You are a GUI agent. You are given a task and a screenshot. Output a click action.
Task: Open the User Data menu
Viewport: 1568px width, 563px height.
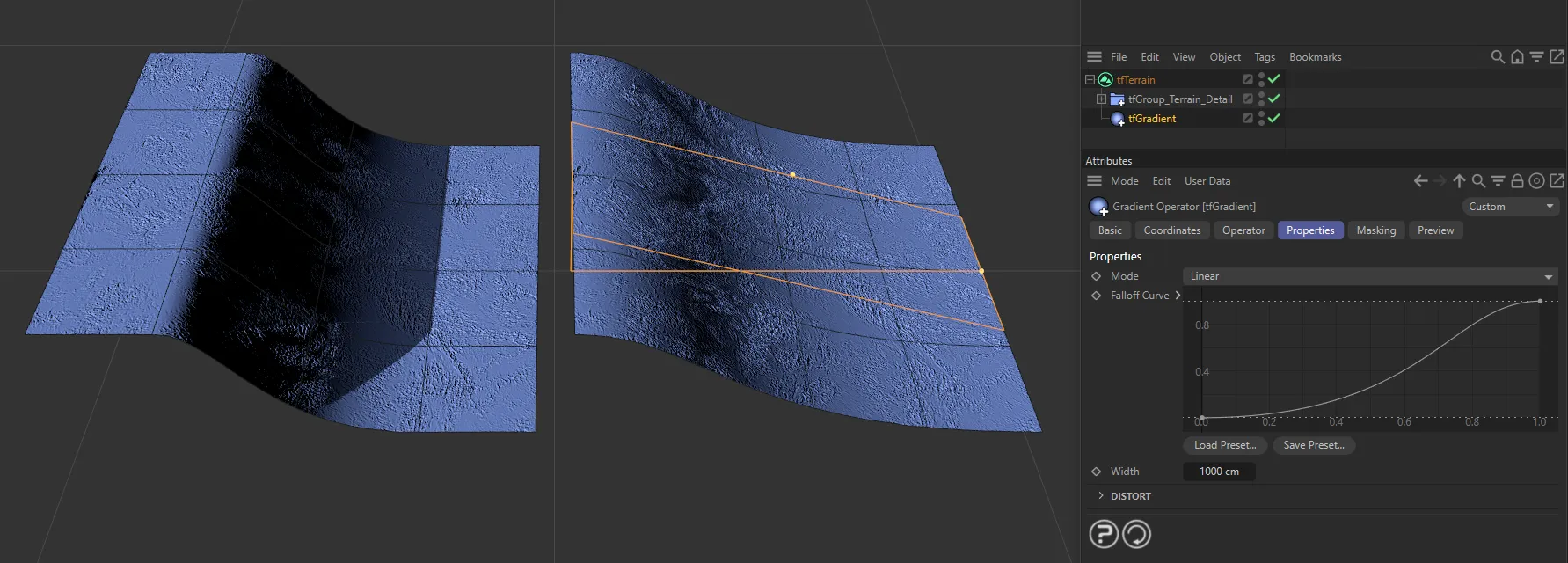pos(1207,181)
